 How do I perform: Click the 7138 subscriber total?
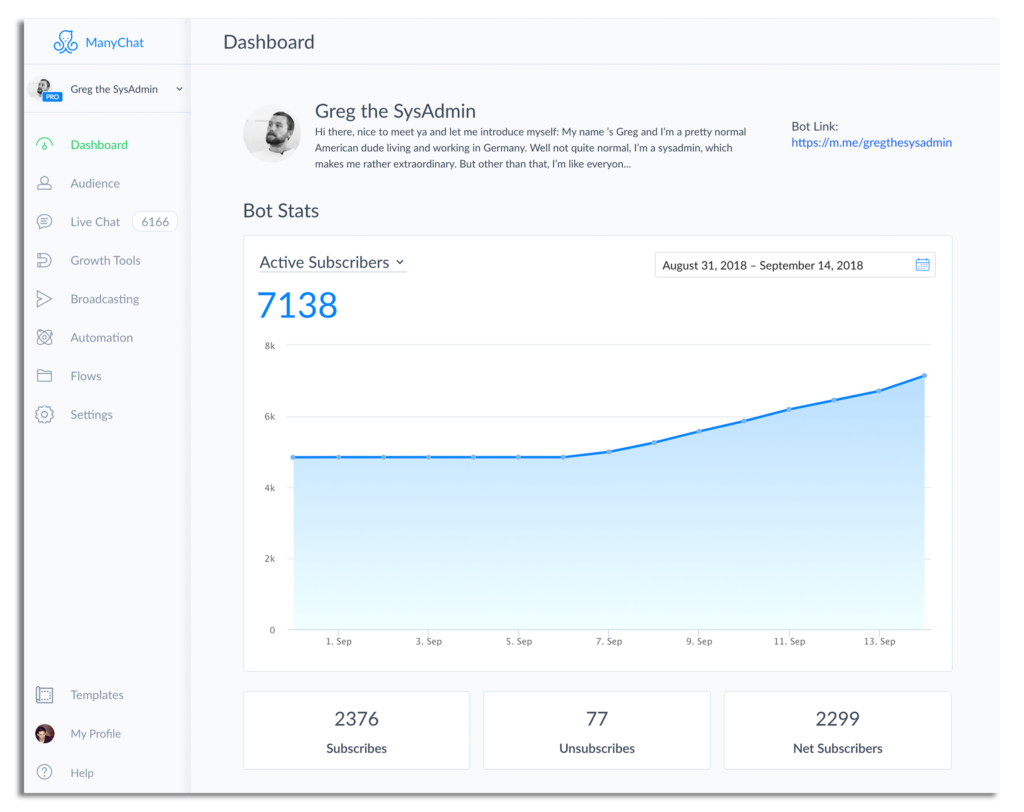click(x=297, y=305)
